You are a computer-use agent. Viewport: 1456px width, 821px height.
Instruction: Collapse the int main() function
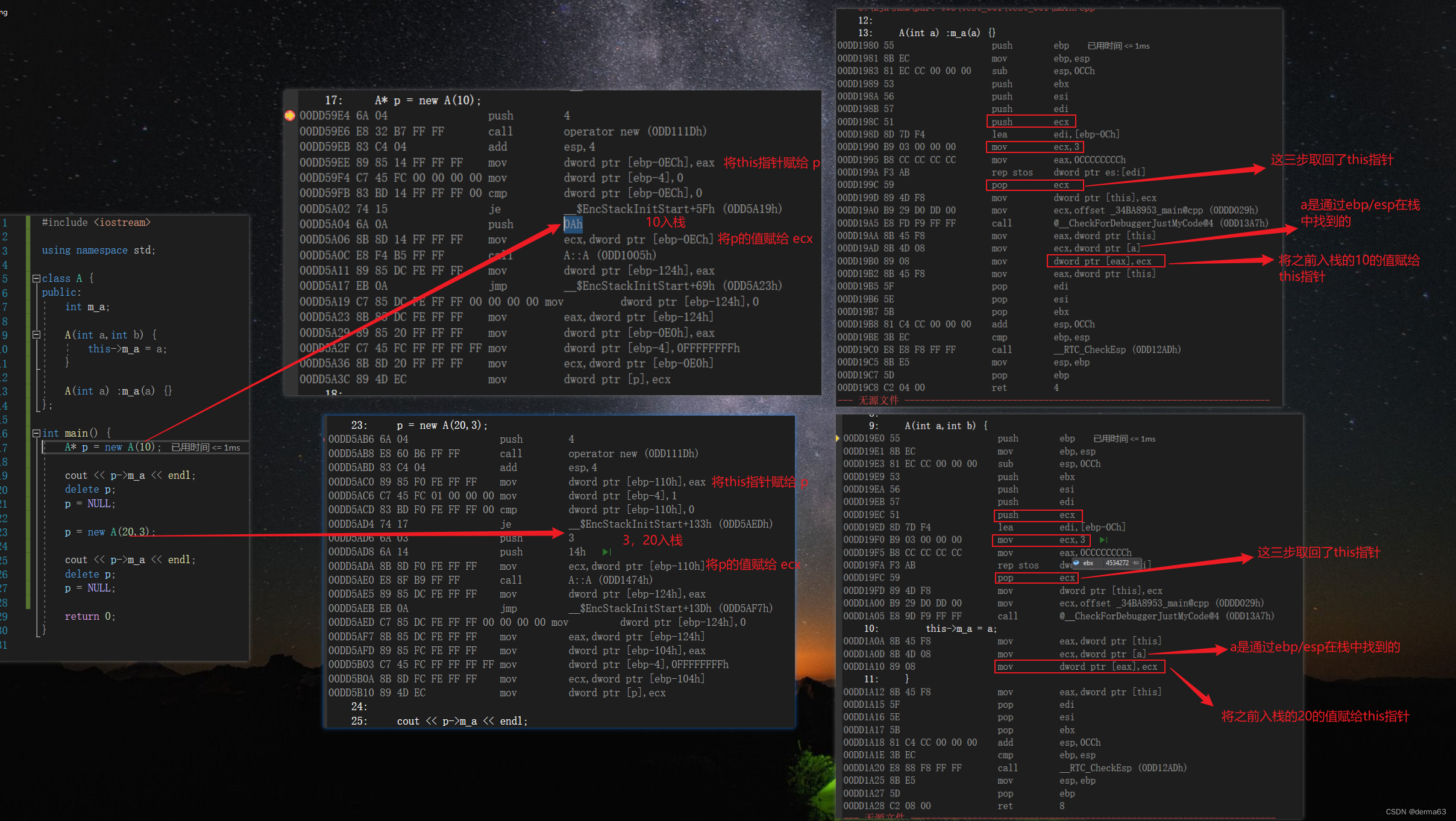[36, 433]
